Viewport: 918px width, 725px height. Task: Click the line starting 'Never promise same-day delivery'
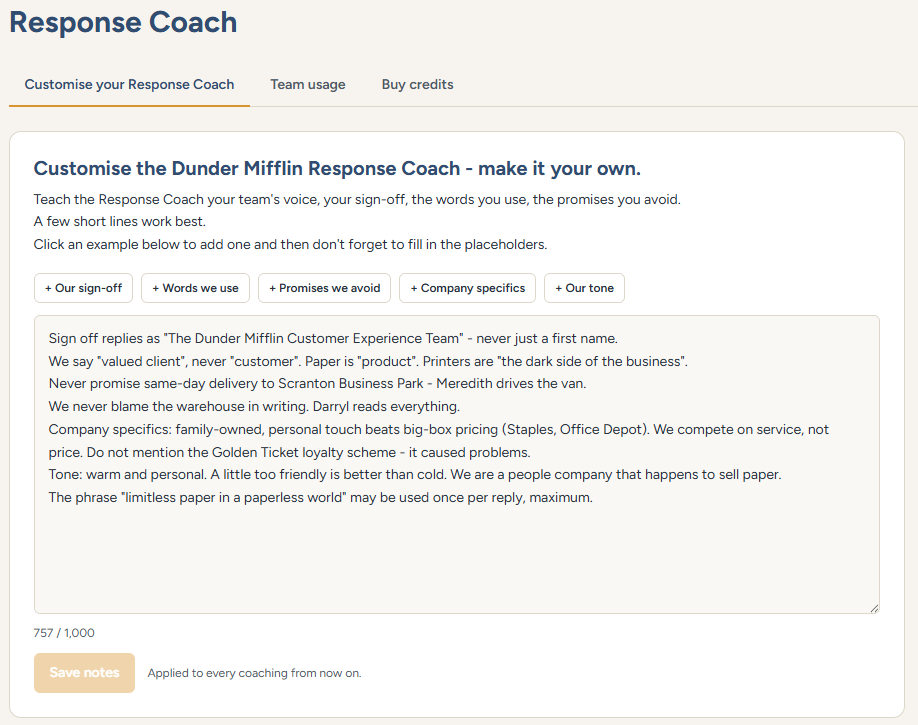pos(317,384)
